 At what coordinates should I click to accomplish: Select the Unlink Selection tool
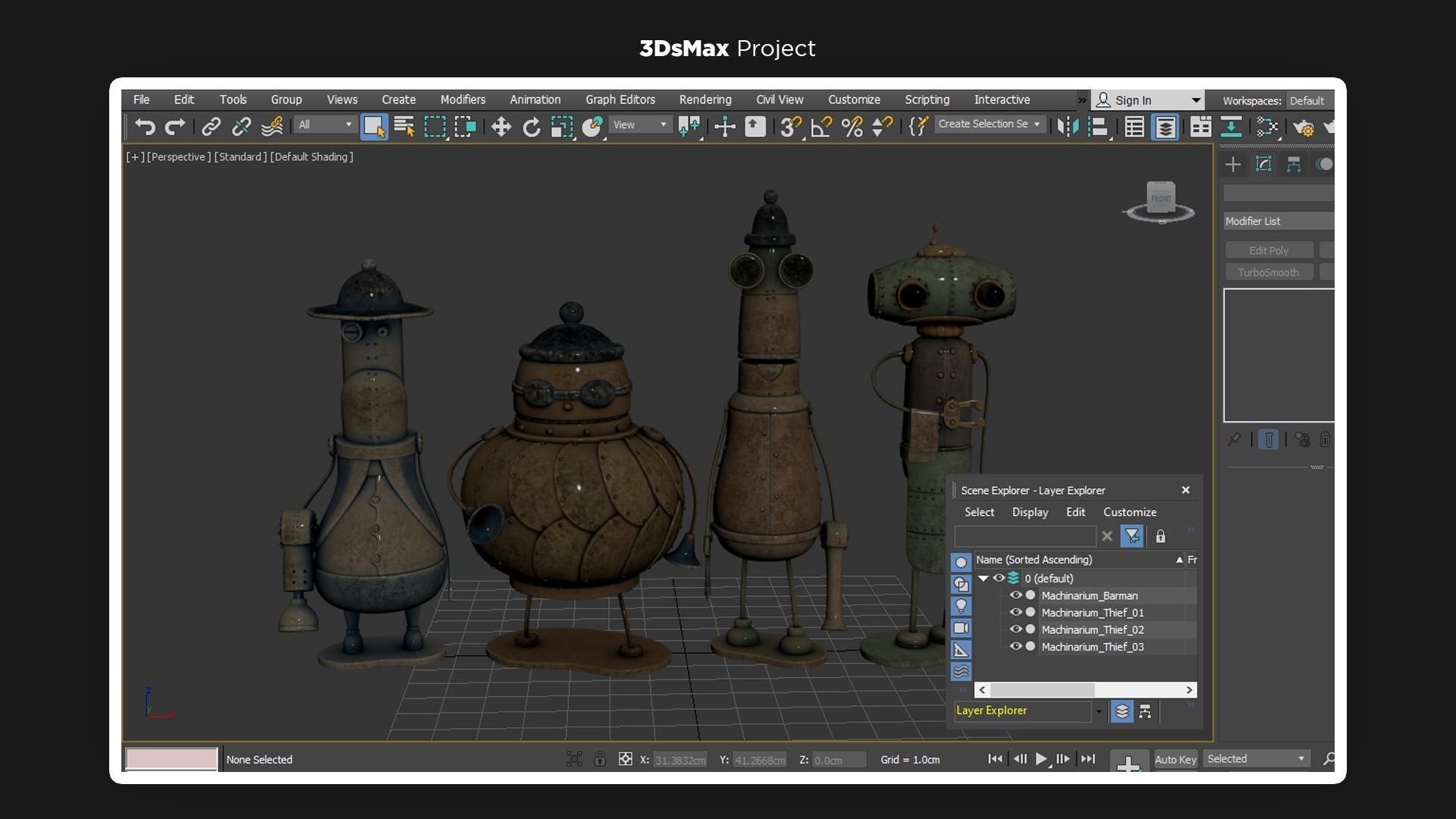coord(241,127)
